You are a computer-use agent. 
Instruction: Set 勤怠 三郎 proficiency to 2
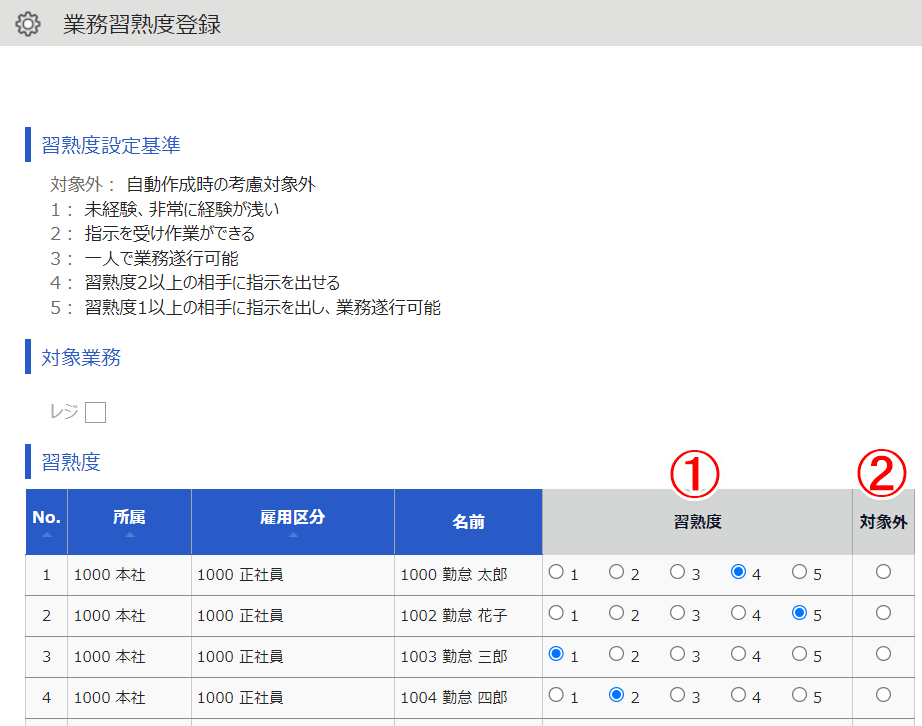[616, 654]
